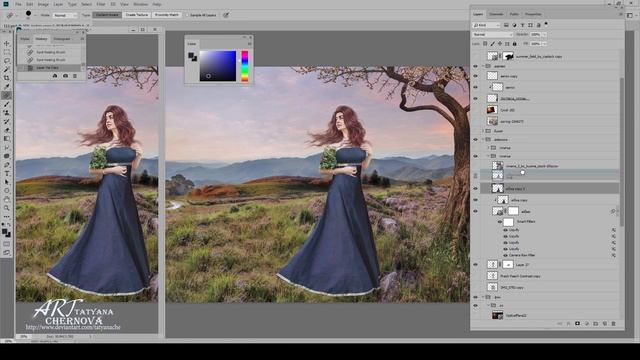Click the hue spectrum slider in Color panel
The image size is (640, 360).
point(244,66)
